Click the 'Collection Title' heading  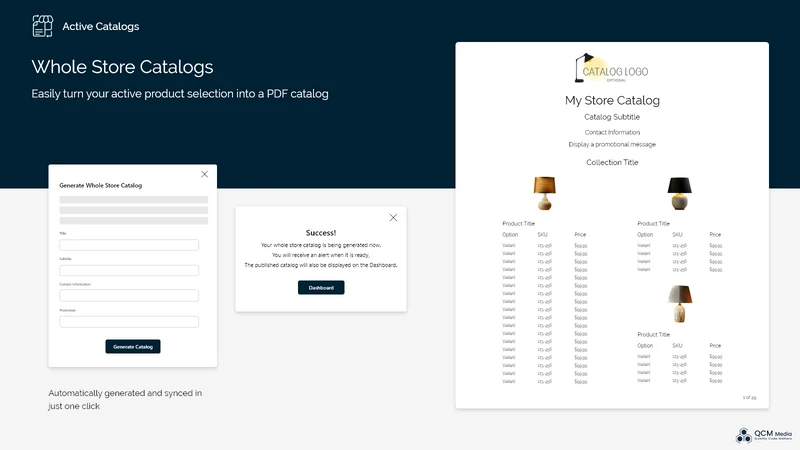click(612, 162)
